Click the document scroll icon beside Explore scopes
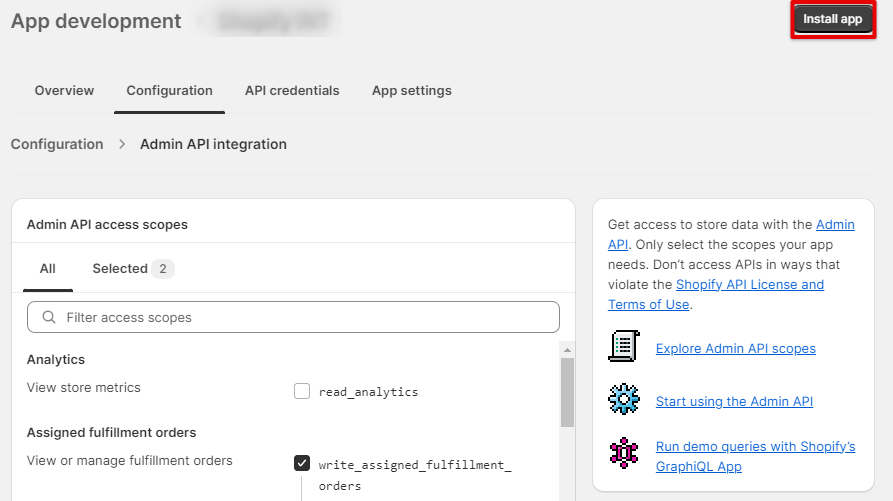Viewport: 893px width, 501px height. 624,346
